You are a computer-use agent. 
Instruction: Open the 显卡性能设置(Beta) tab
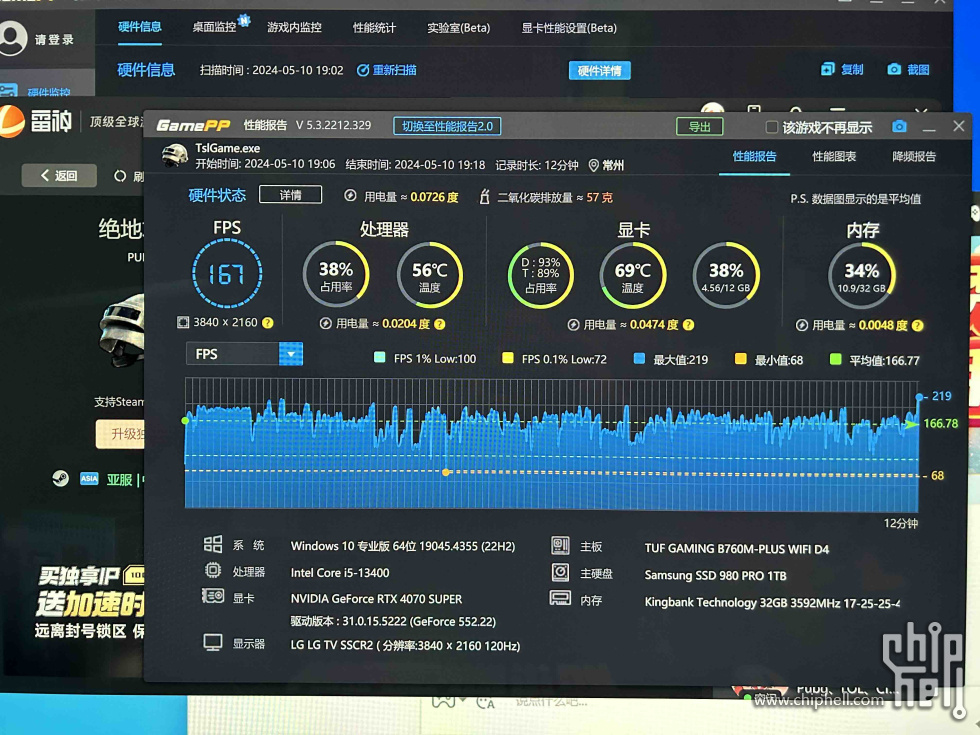pos(569,28)
